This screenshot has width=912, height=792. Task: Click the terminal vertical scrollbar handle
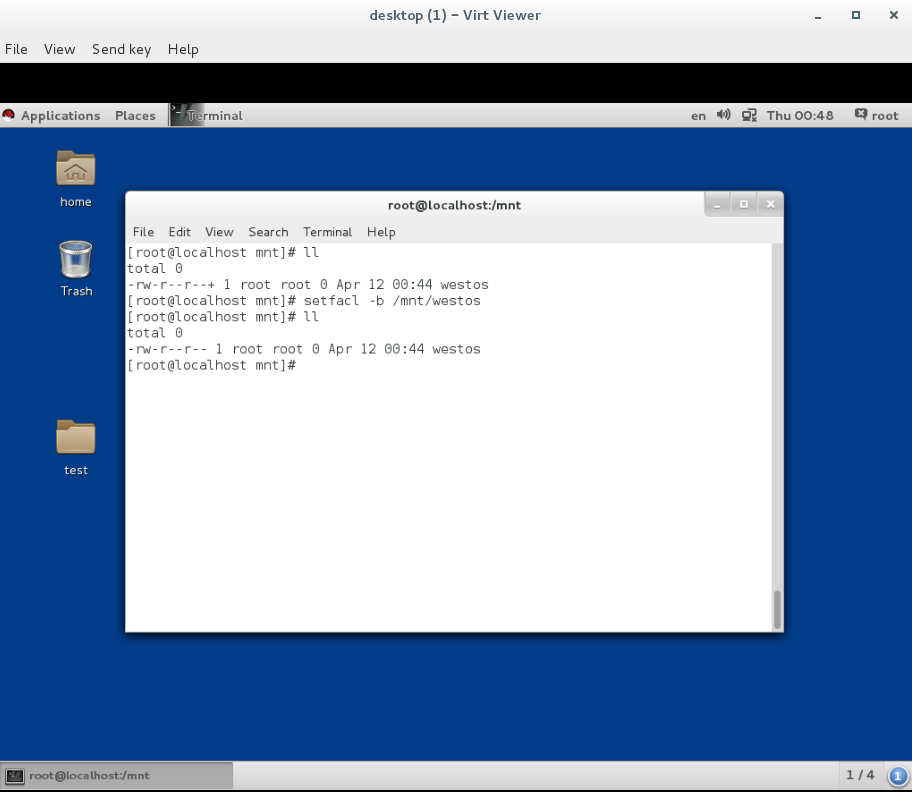[x=777, y=609]
